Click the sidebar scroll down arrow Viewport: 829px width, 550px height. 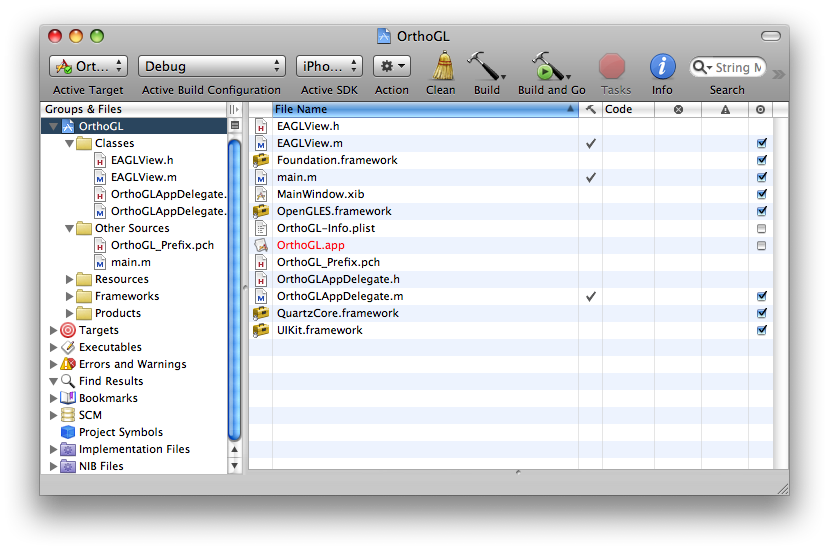coord(235,466)
